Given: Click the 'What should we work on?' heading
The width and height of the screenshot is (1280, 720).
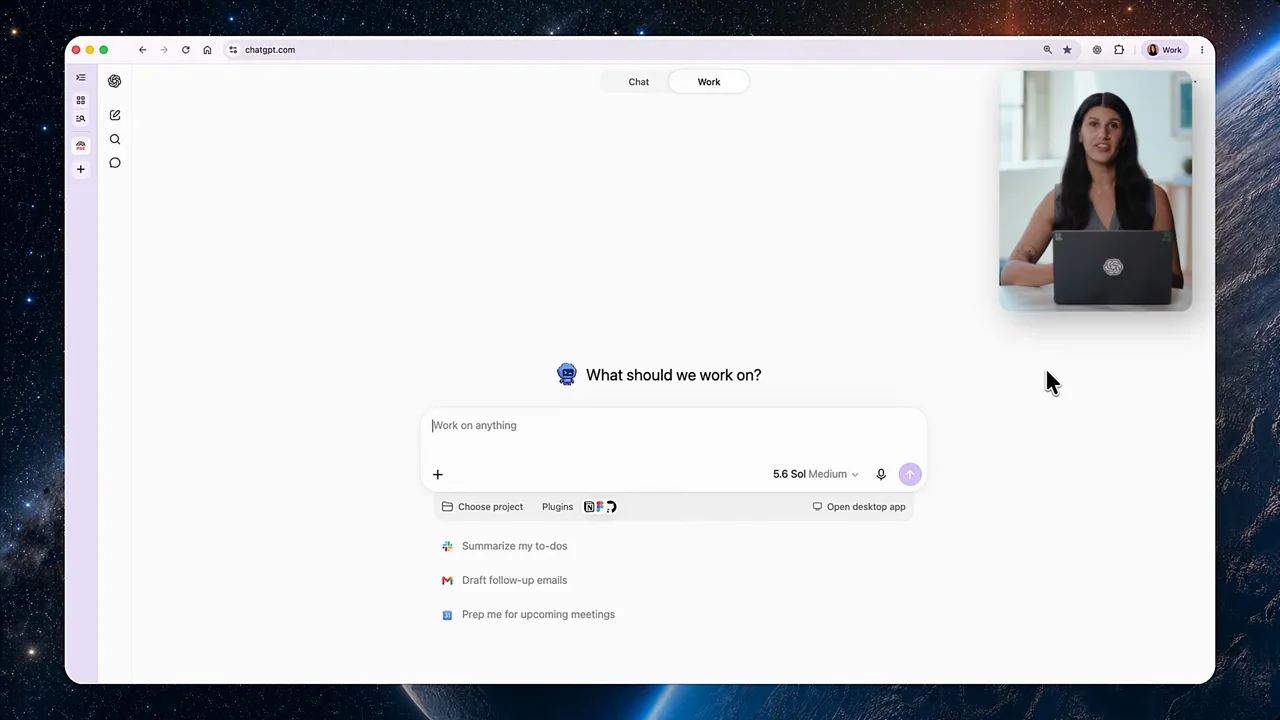Looking at the screenshot, I should tap(673, 375).
